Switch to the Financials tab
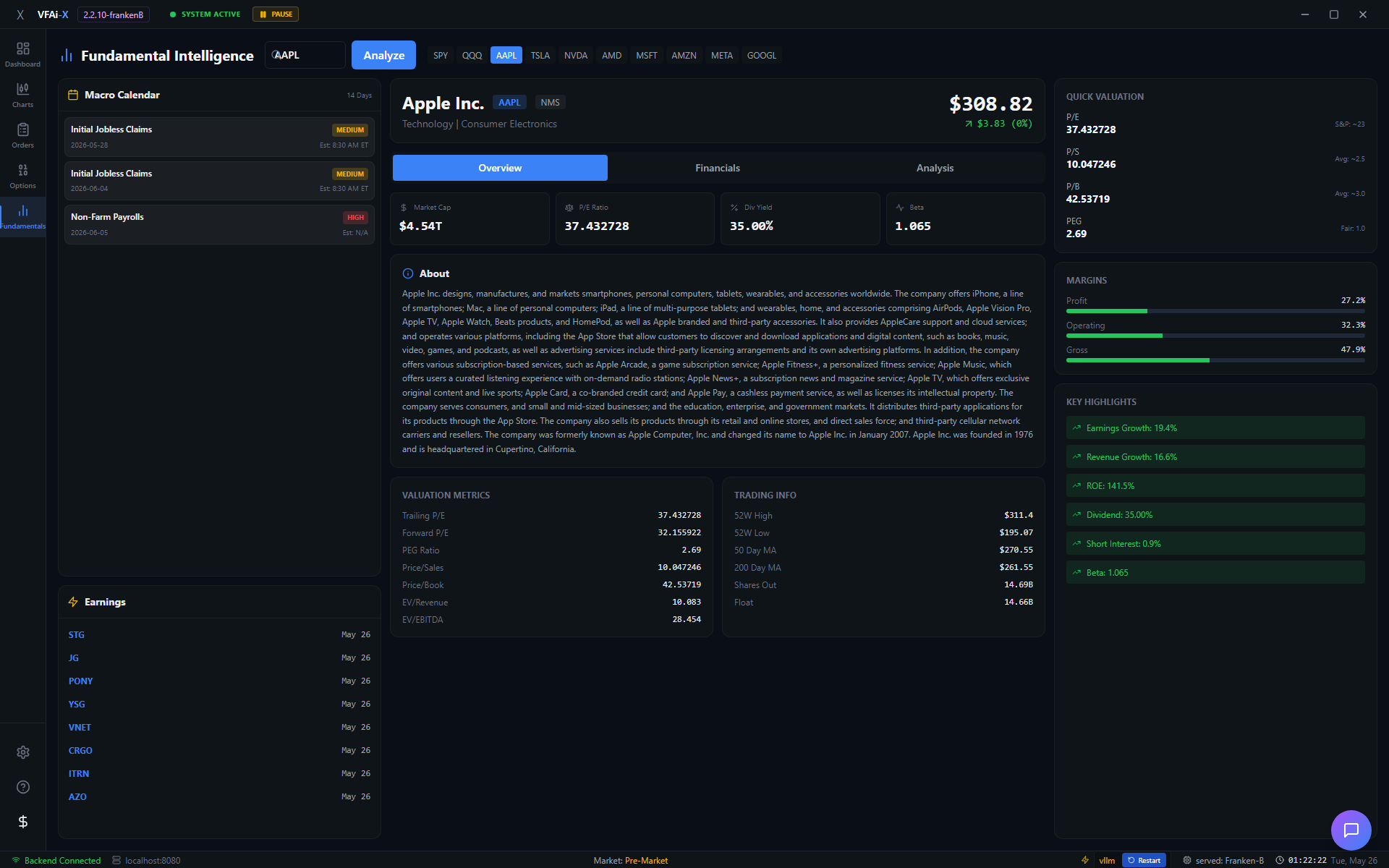 [718, 168]
